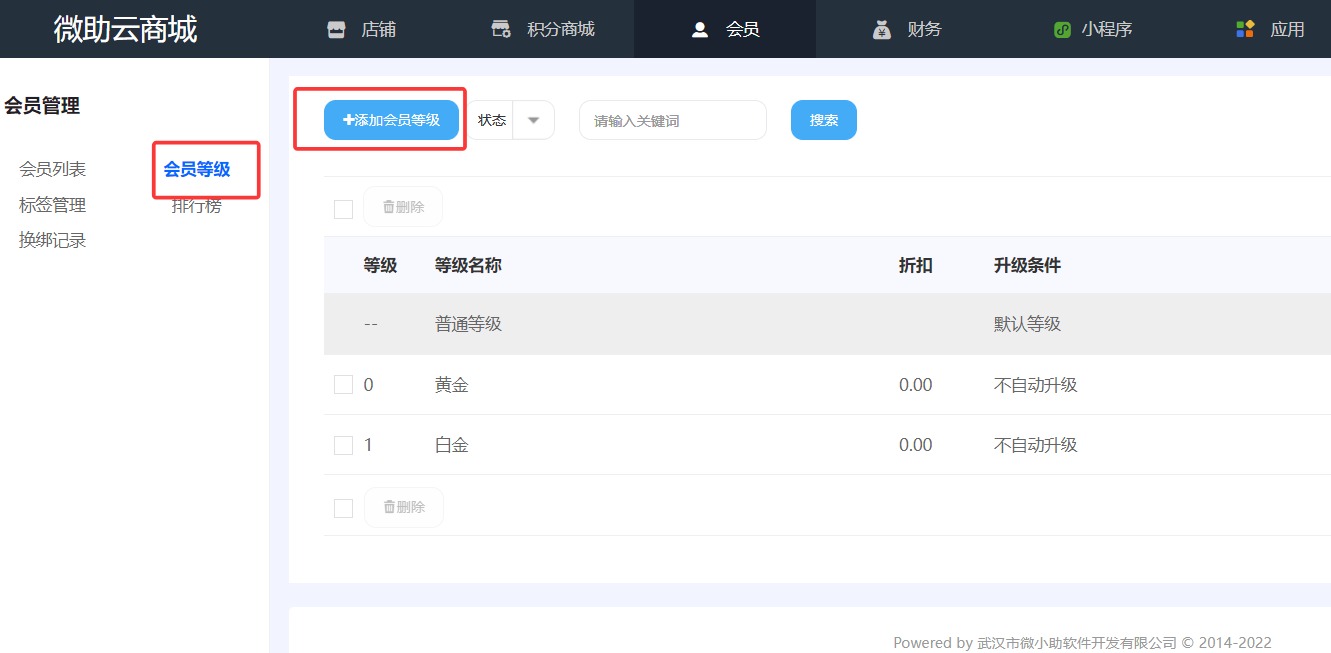Expand the dropdown arrow beside 状态
The width and height of the screenshot is (1331, 653).
(534, 119)
